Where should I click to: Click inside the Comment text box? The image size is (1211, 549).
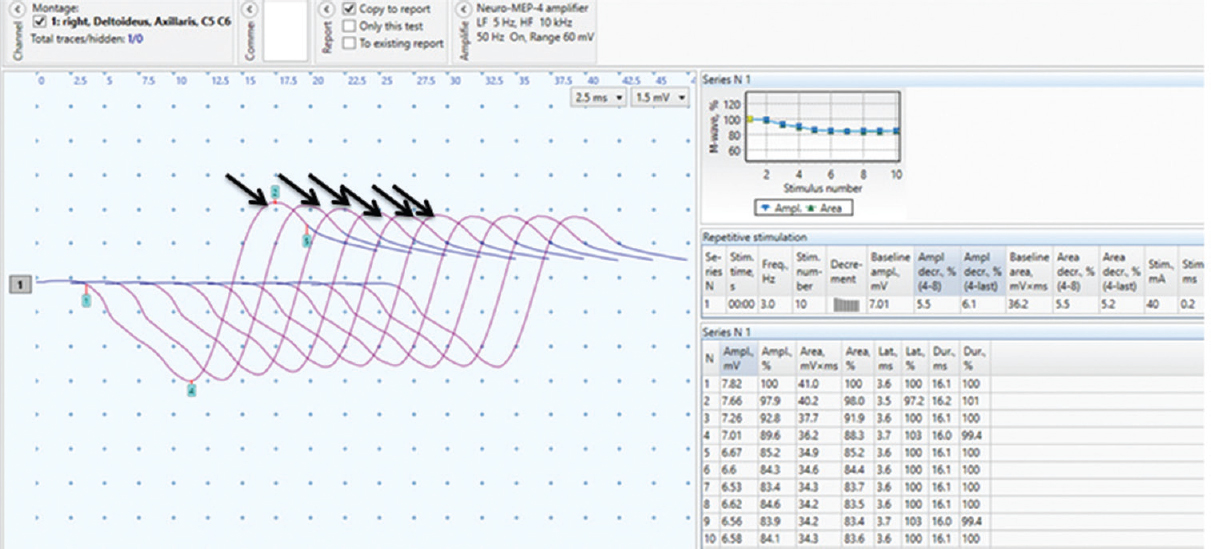285,31
